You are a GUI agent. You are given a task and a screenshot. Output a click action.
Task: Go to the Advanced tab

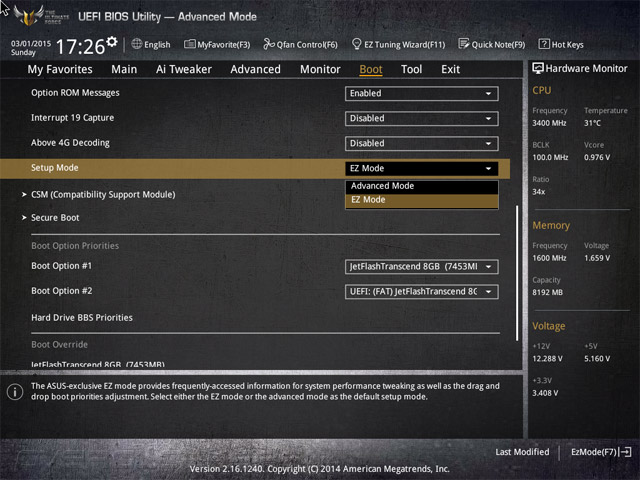(x=256, y=69)
